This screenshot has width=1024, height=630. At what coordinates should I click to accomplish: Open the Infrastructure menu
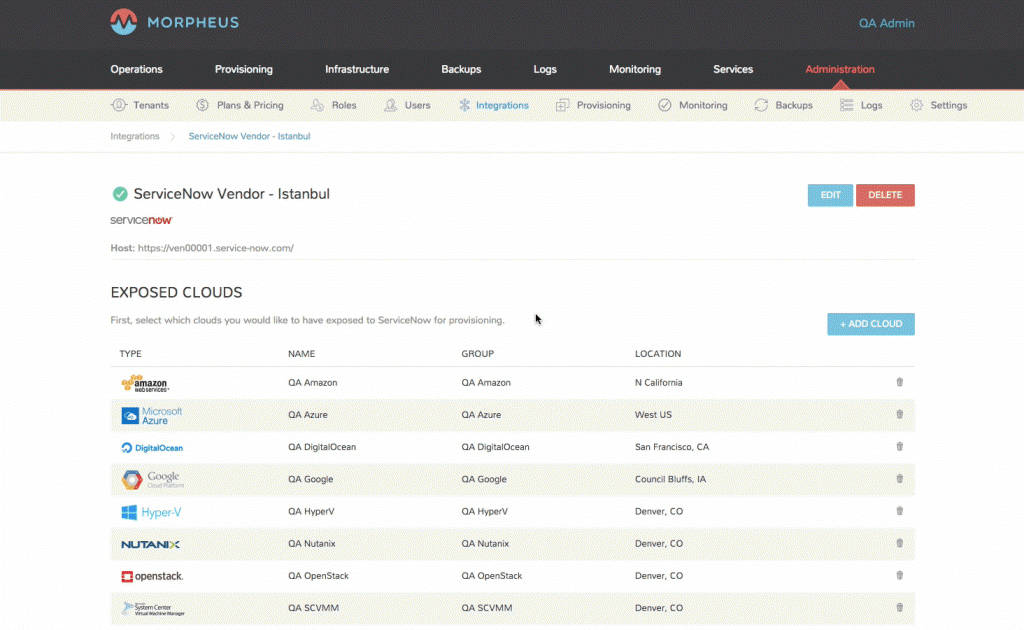(x=356, y=69)
